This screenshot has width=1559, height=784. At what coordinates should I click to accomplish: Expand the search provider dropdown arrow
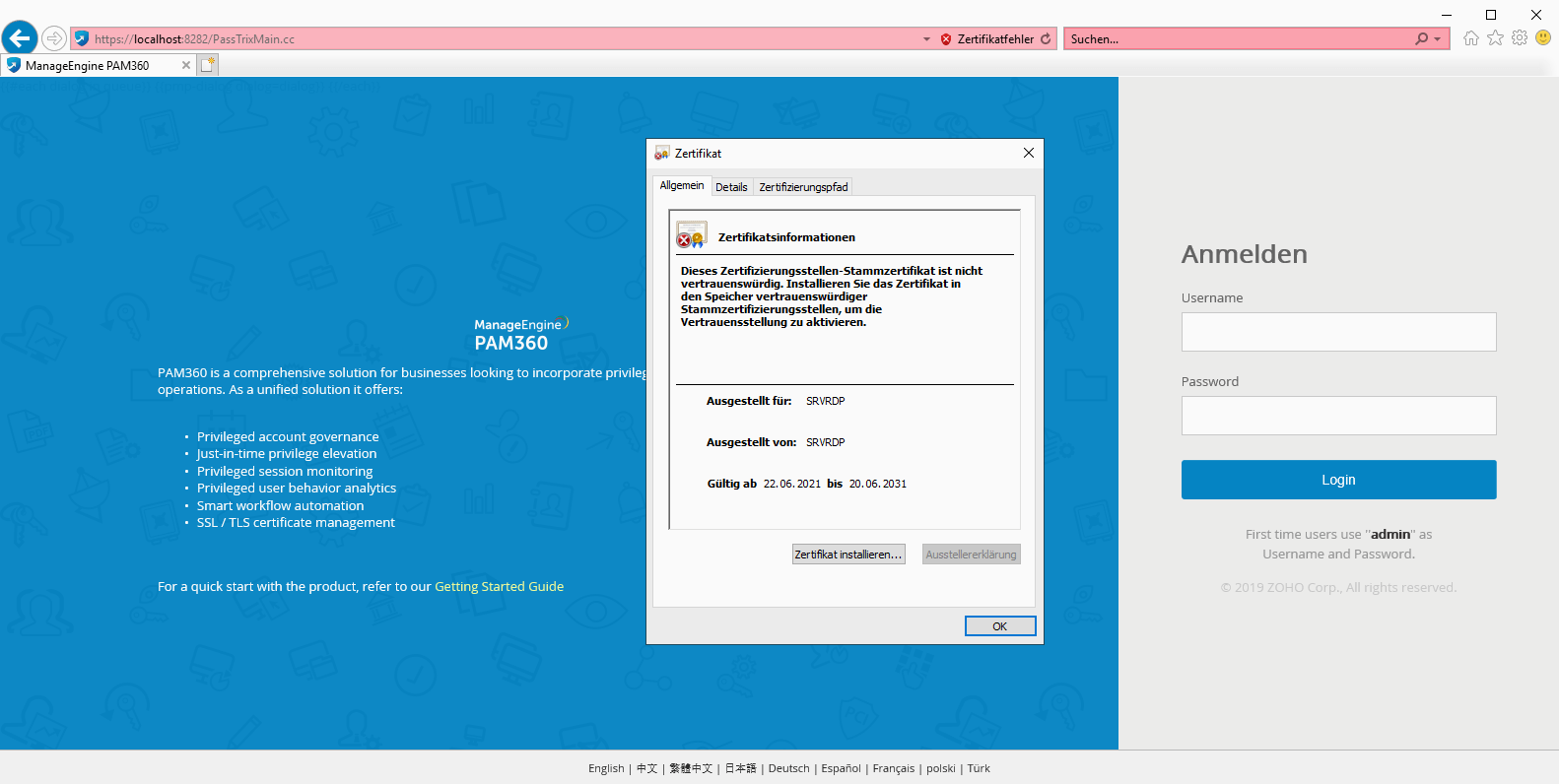click(1438, 39)
